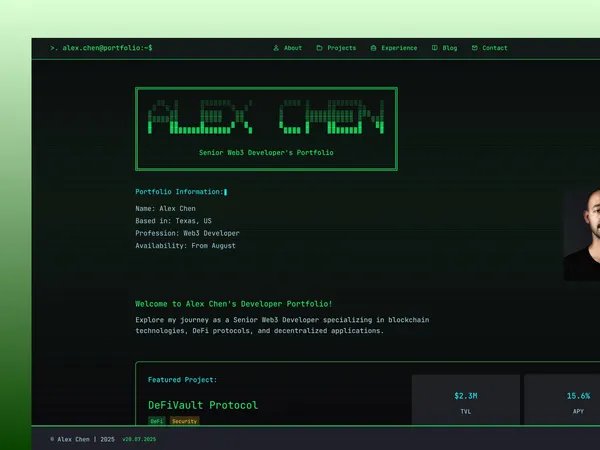The width and height of the screenshot is (600, 450).
Task: Open the DeFiVault Protocol project title
Action: pyautogui.click(x=203, y=405)
